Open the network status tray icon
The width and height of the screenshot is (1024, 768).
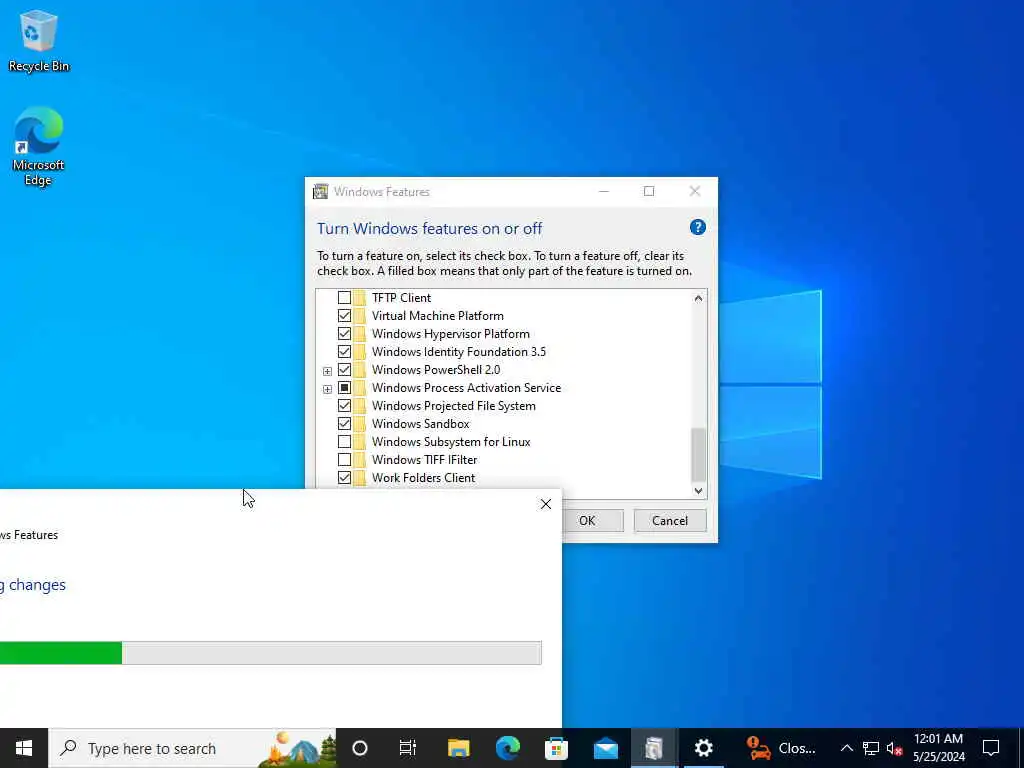click(871, 748)
